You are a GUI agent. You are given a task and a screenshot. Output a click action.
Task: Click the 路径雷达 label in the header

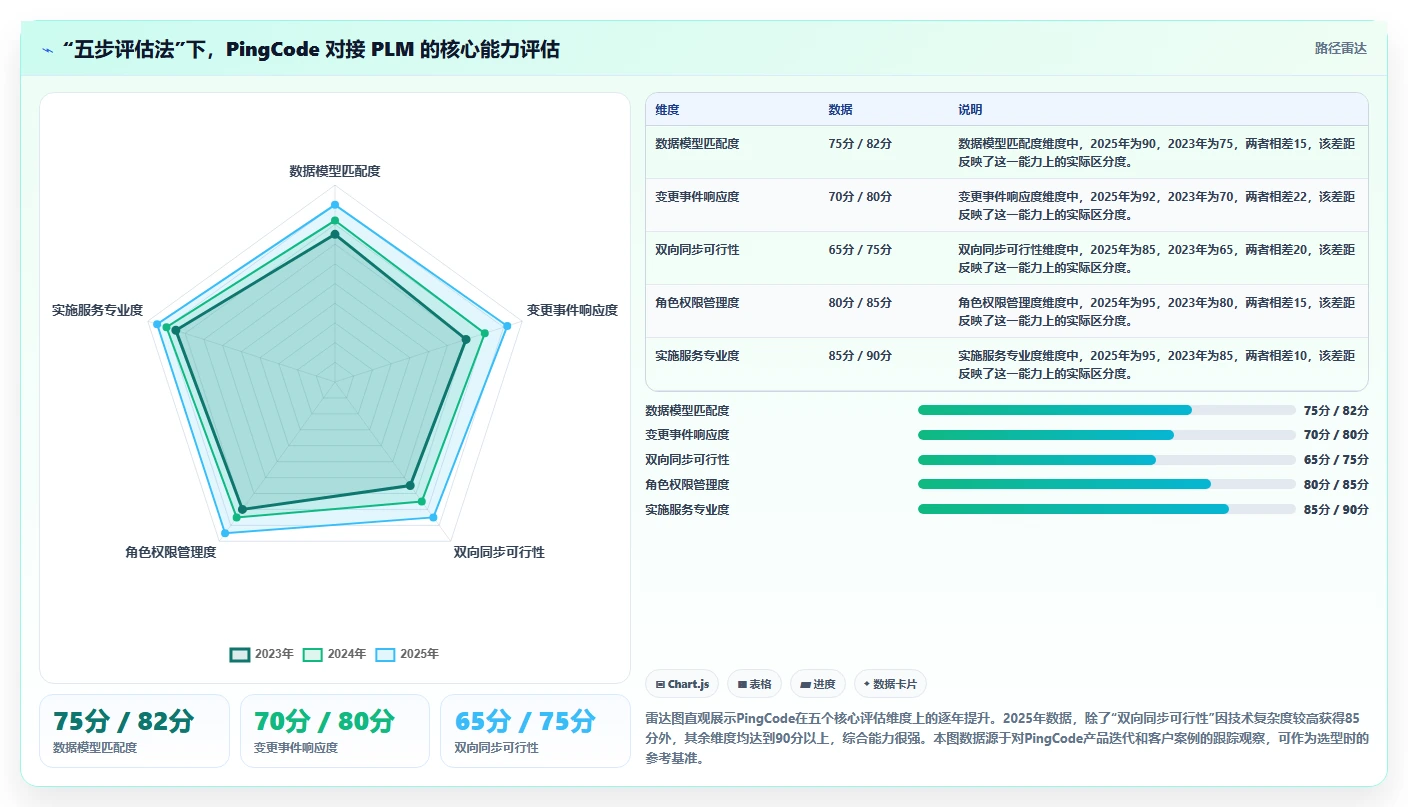point(1340,48)
